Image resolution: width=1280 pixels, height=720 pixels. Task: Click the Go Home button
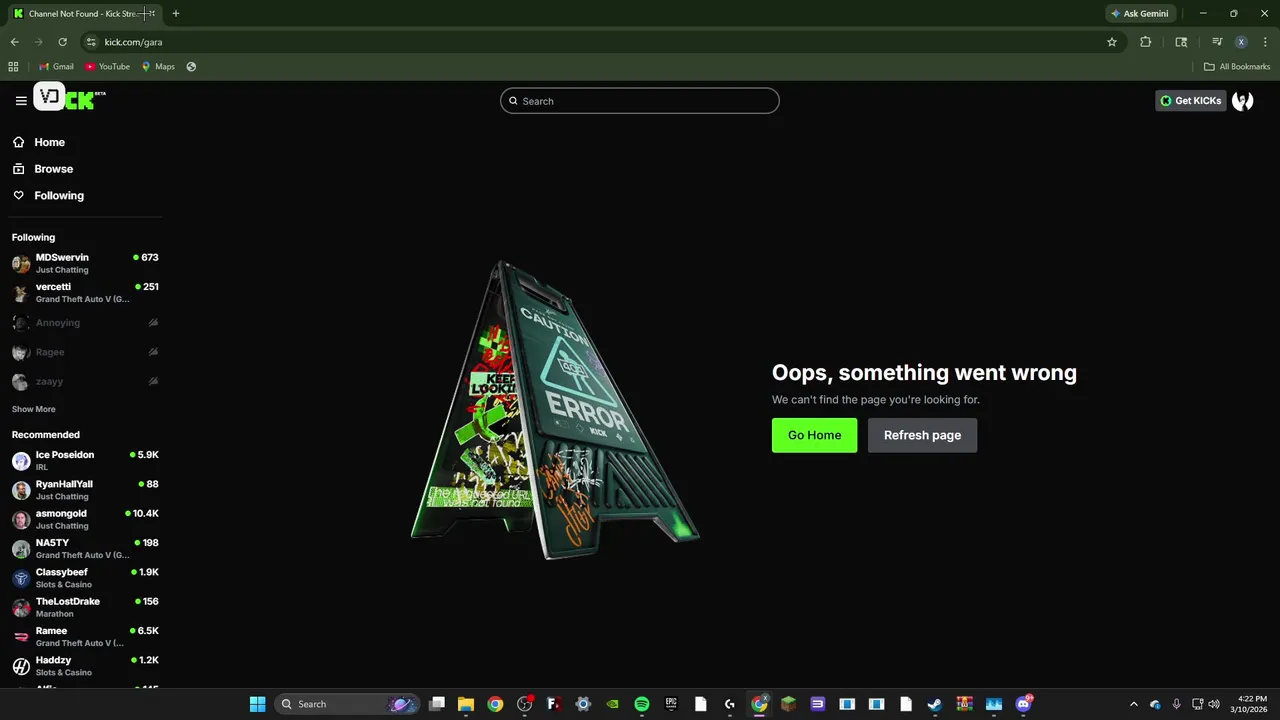[x=814, y=435]
